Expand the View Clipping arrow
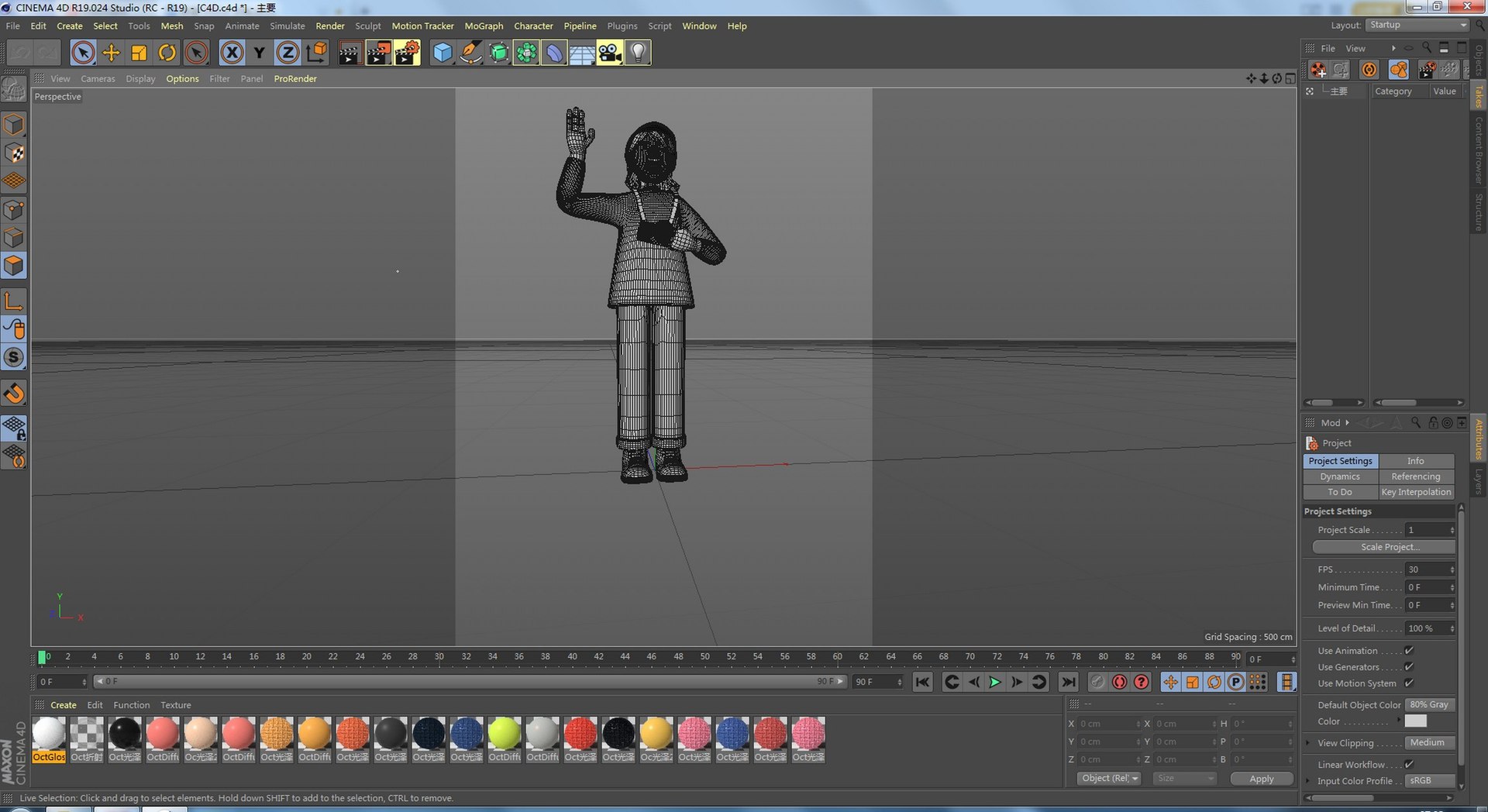1488x812 pixels. click(x=1308, y=743)
